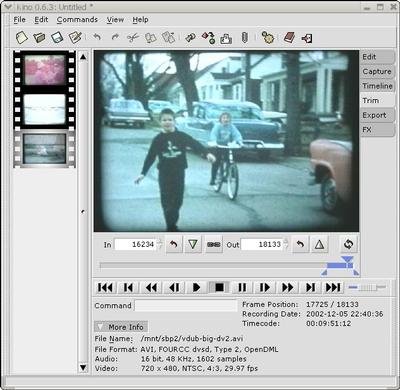
Task: Click the Undo arrow in the main toolbar
Action: (x=97, y=37)
